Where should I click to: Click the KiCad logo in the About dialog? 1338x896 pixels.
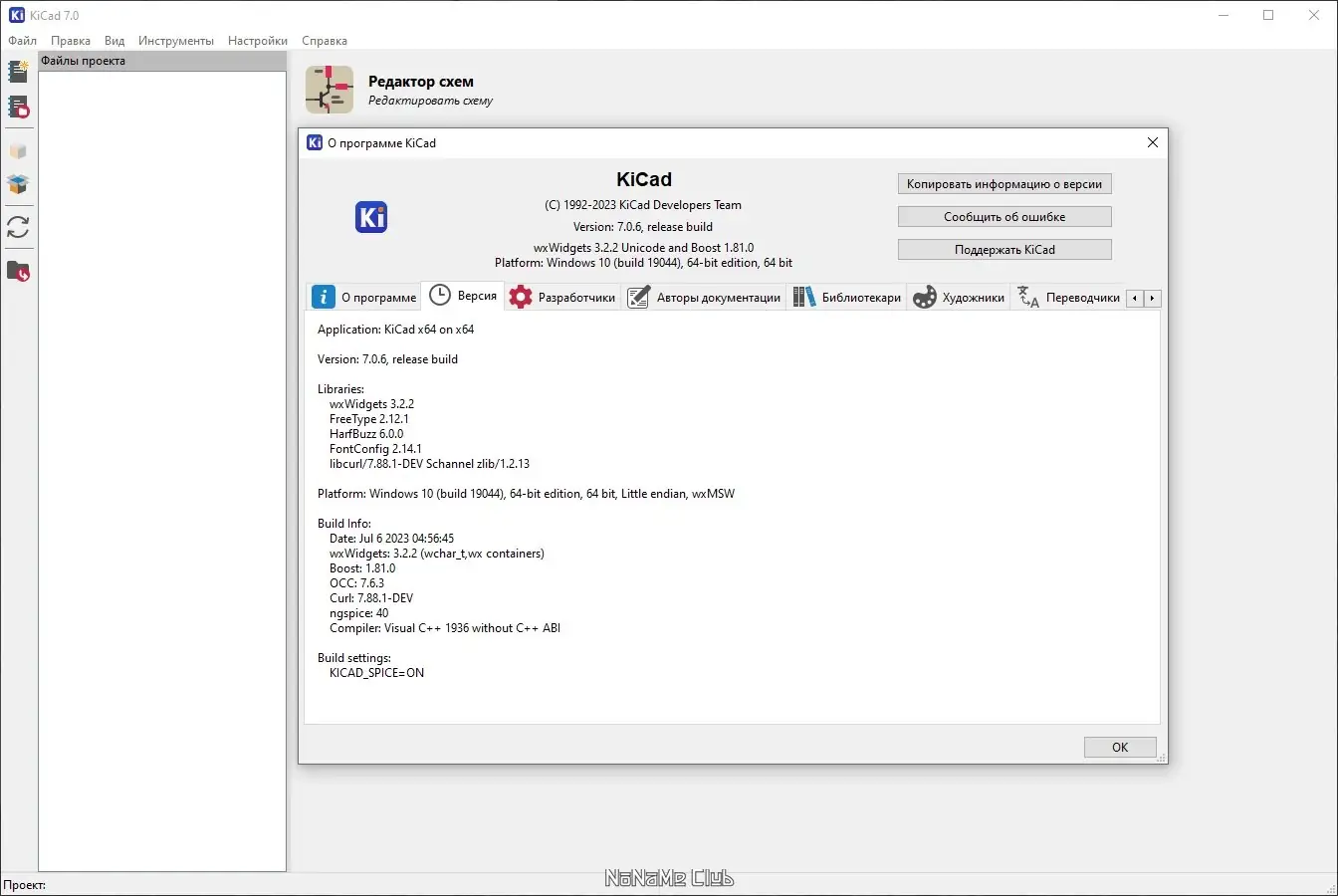coord(371,217)
